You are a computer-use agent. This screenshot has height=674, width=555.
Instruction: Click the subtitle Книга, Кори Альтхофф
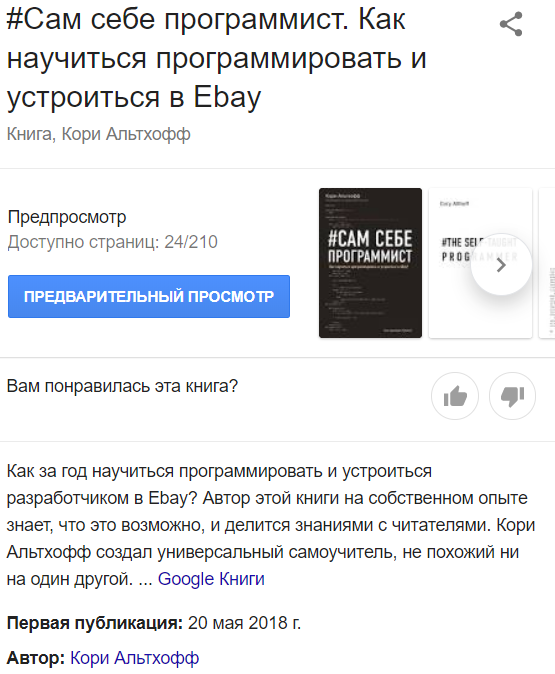coord(98,134)
